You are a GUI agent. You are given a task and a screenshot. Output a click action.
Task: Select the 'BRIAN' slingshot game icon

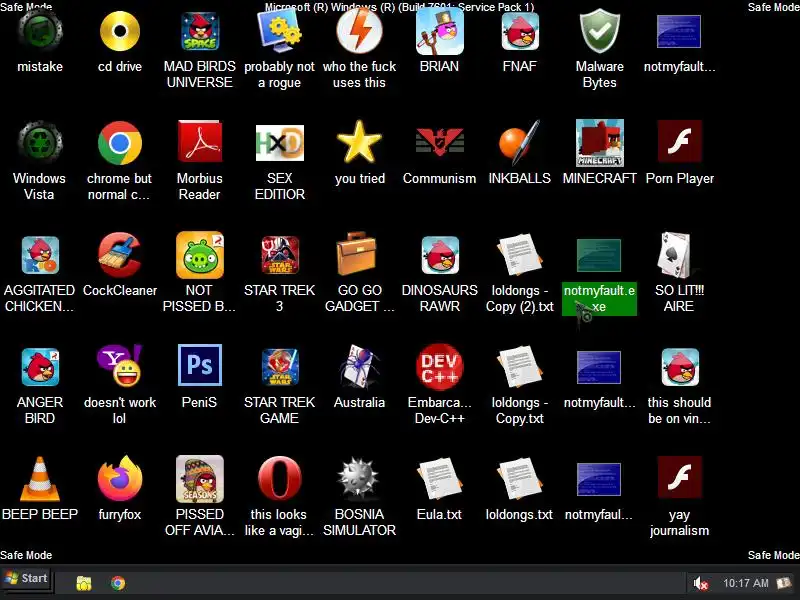(x=440, y=31)
